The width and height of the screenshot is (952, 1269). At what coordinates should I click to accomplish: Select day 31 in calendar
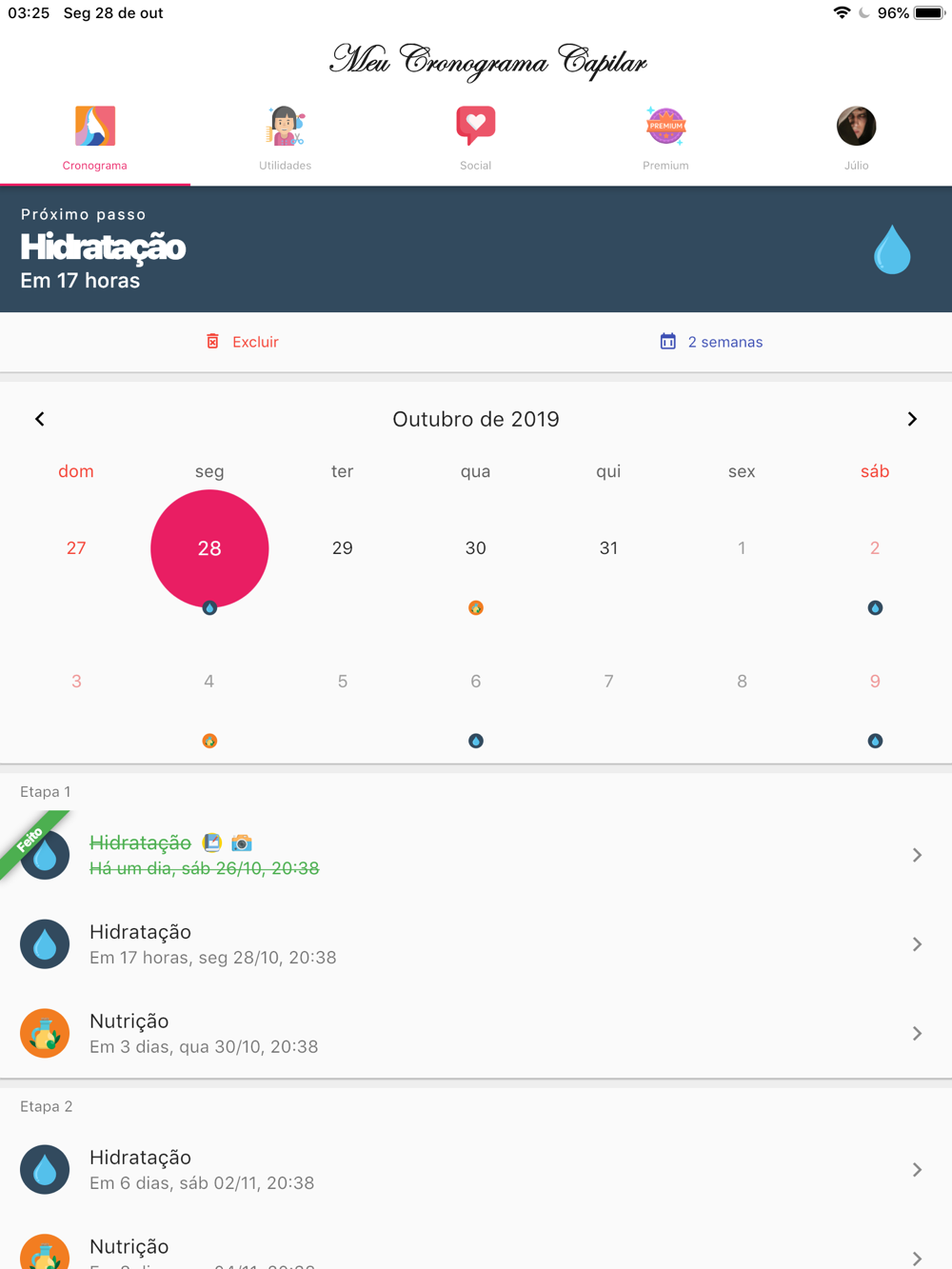(608, 548)
